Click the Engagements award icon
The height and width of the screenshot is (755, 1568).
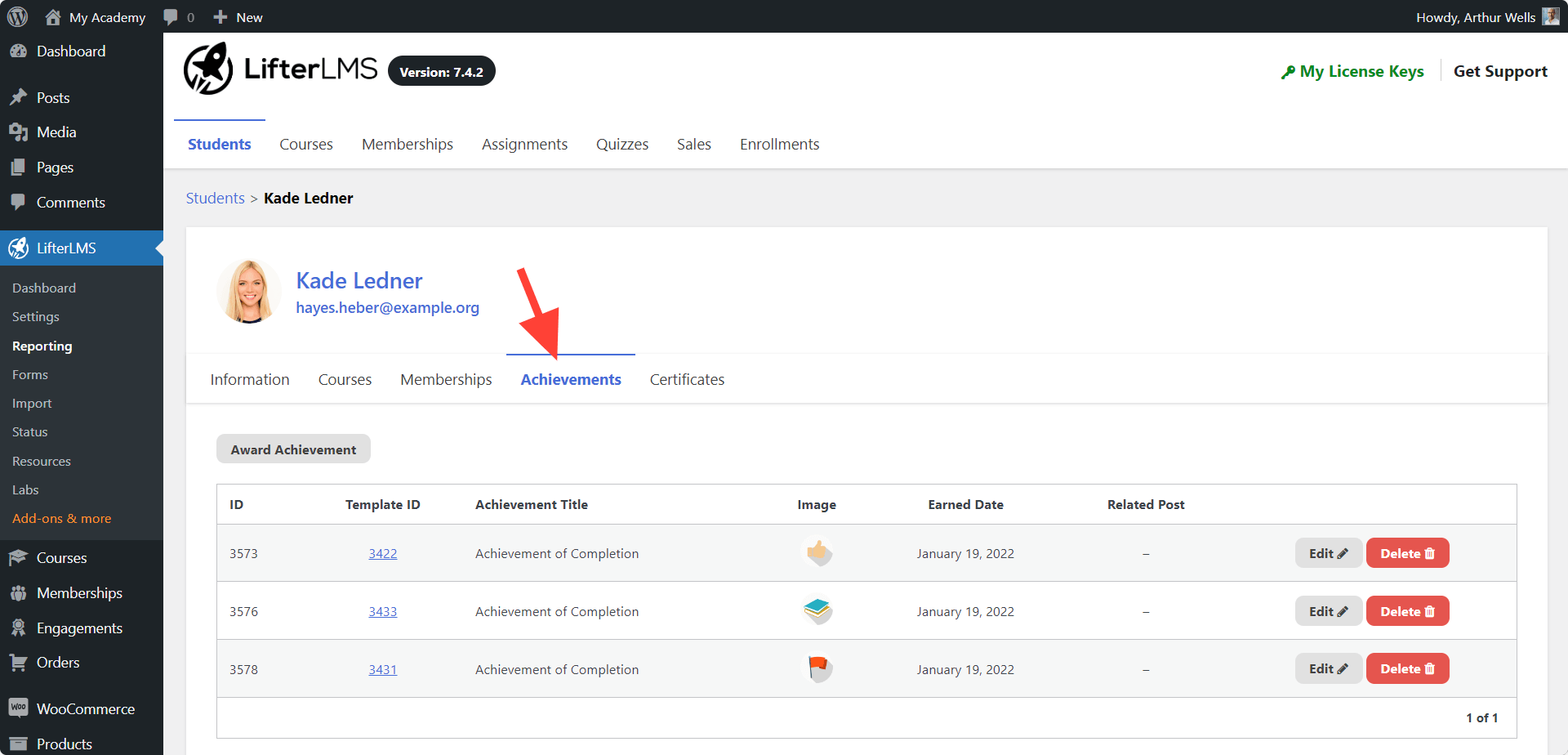pos(18,628)
